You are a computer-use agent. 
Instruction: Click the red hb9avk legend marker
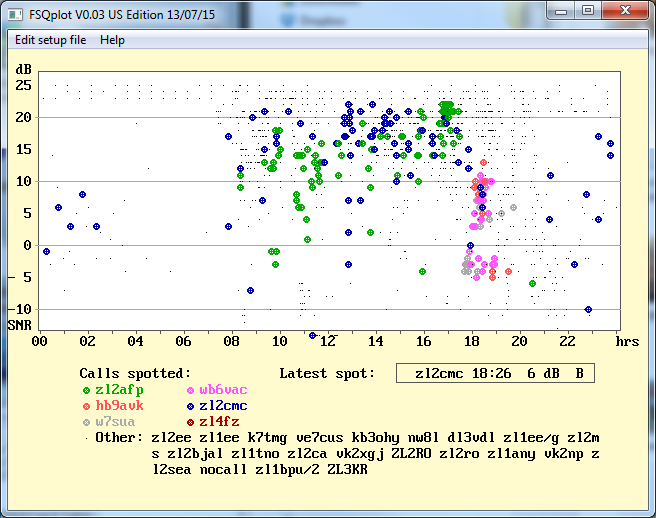tap(86, 406)
